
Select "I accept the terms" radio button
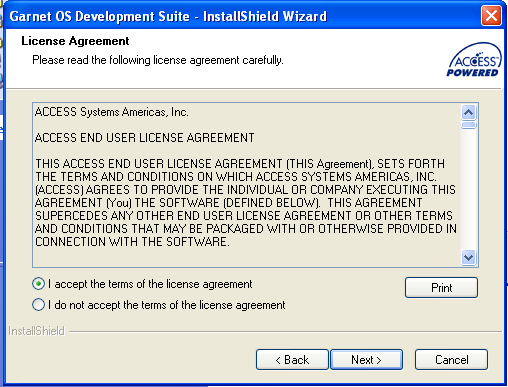(38, 284)
